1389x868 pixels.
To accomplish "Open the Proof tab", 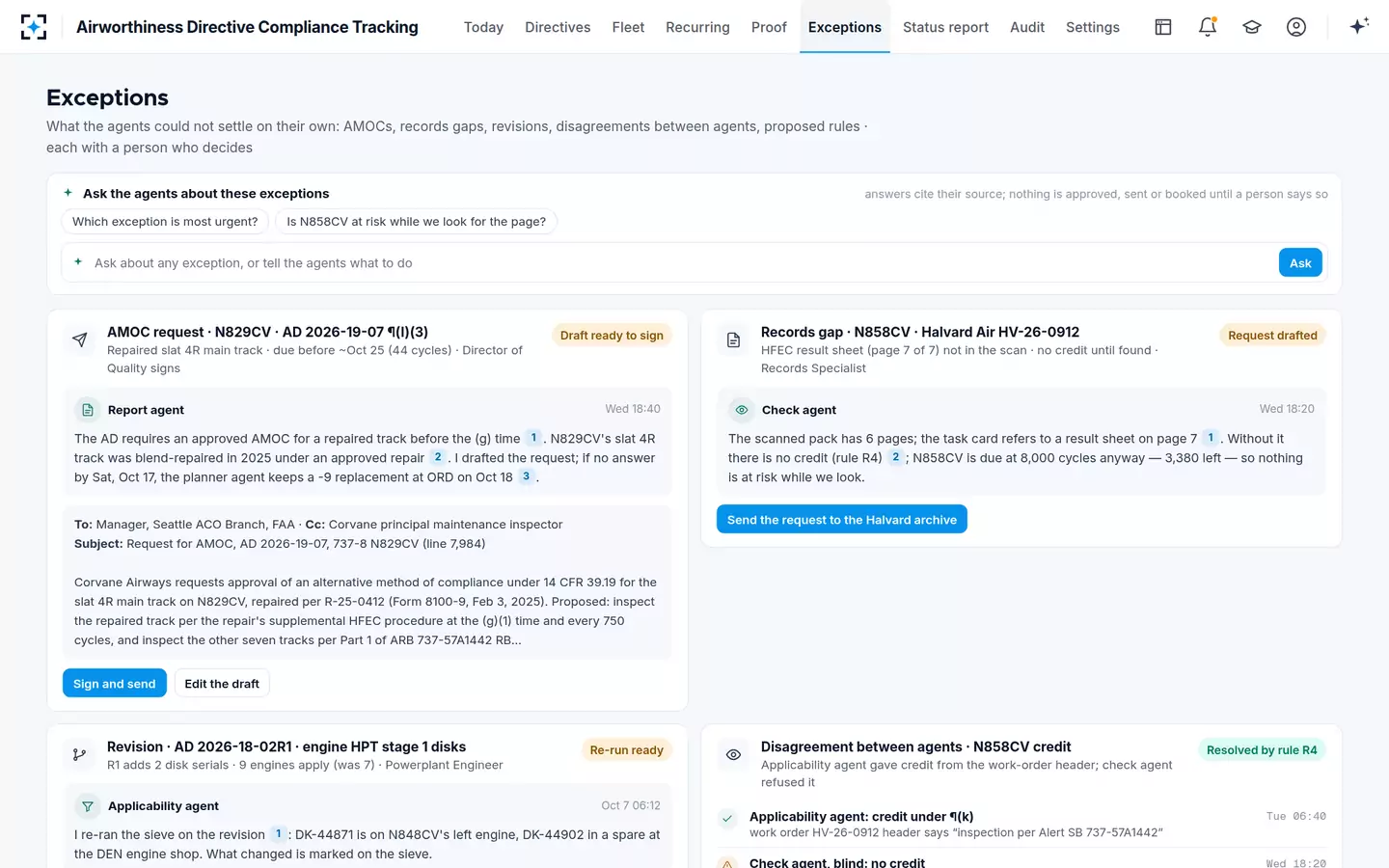I will (x=769, y=27).
